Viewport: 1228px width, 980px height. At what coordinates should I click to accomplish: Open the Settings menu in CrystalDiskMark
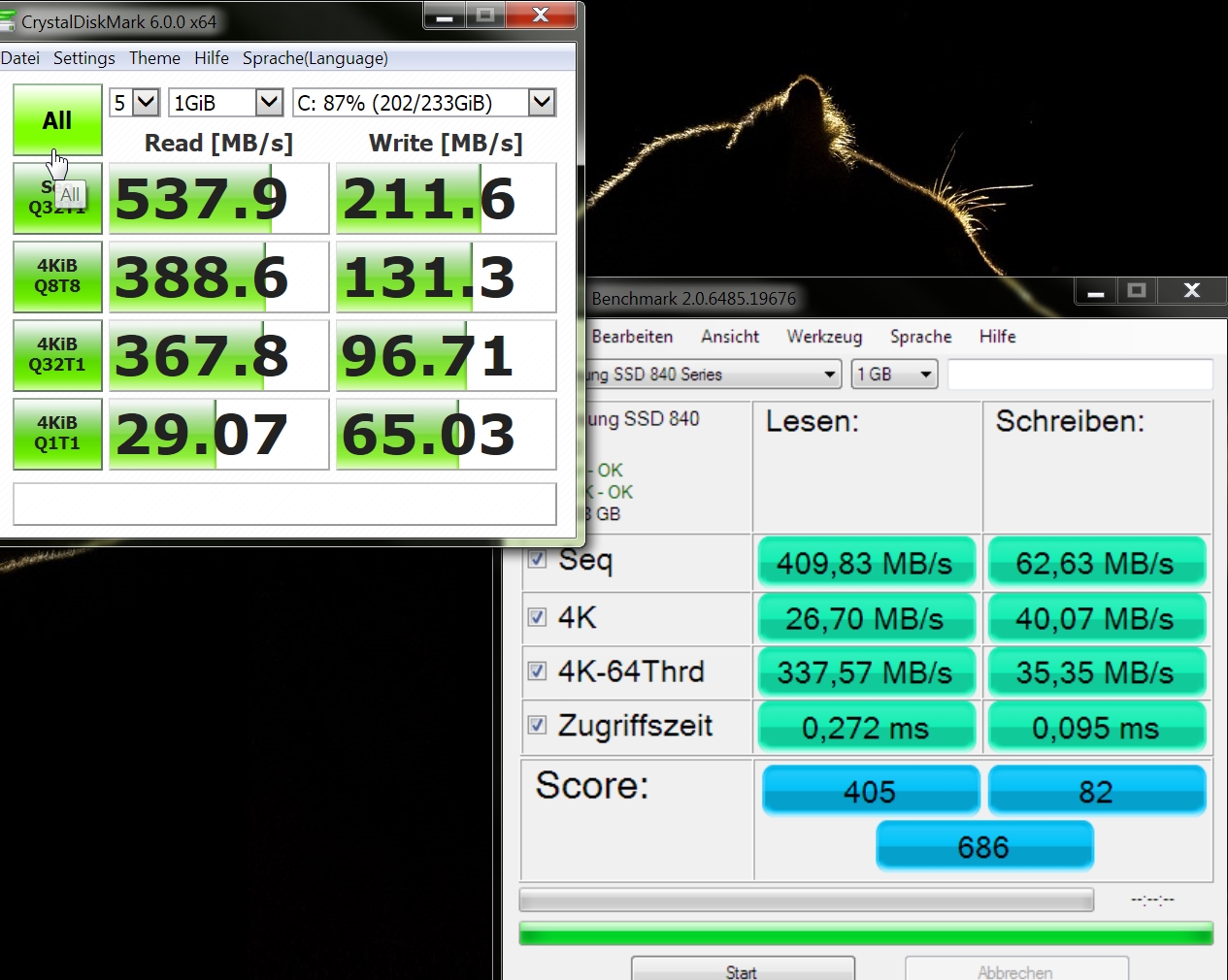point(84,58)
